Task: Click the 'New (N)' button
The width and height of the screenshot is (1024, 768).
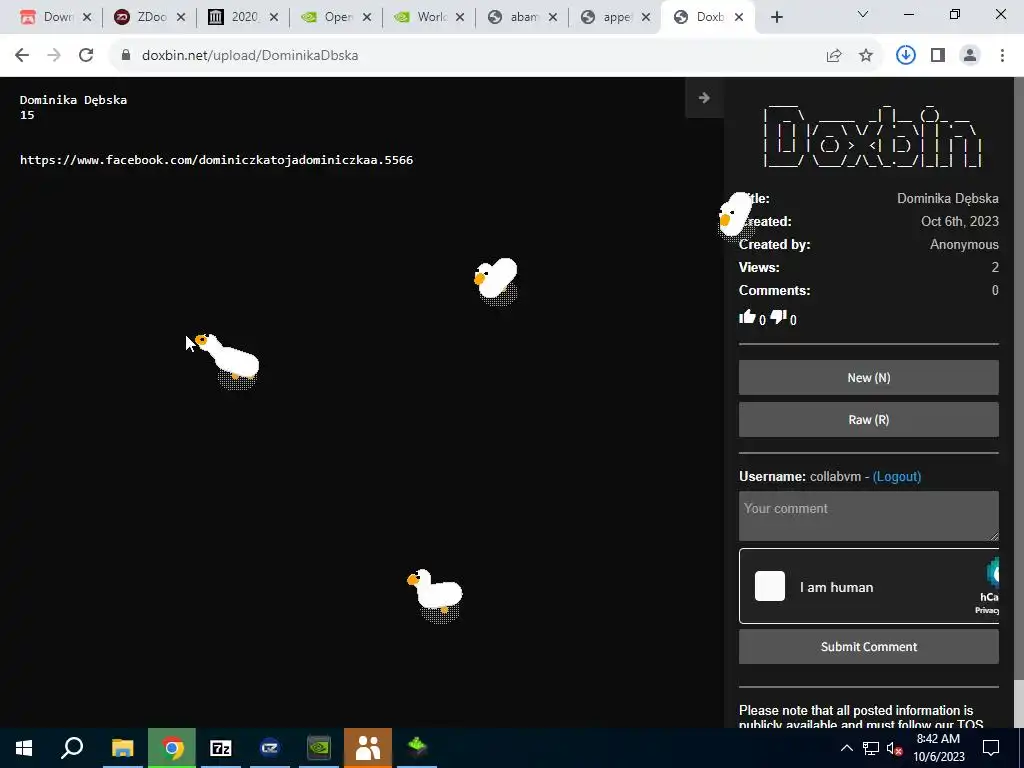Action: click(869, 377)
